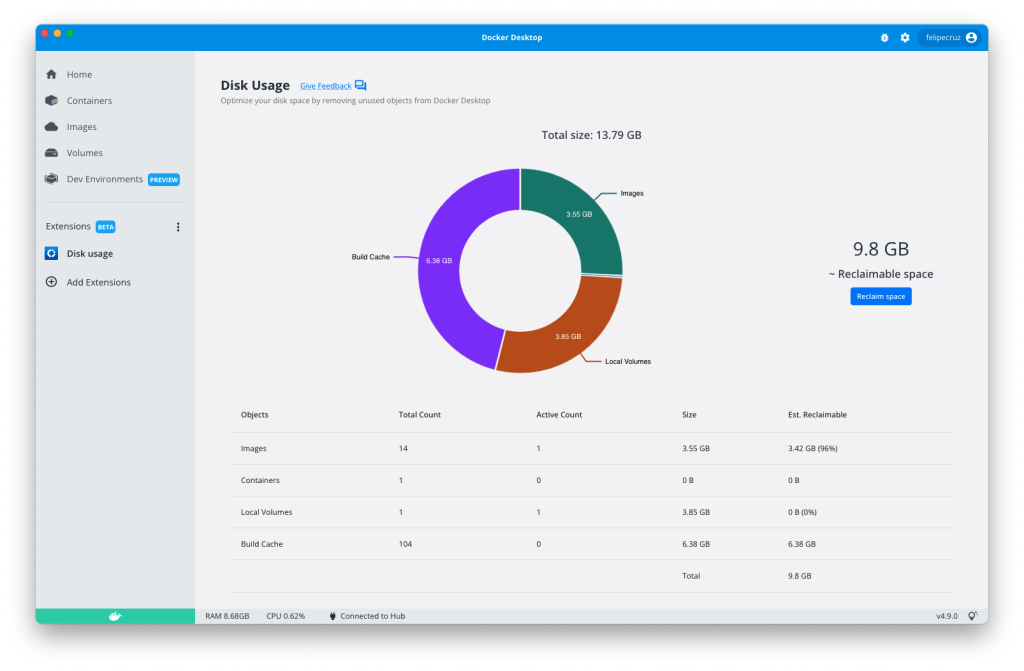Go to Home page
The height and width of the screenshot is (671, 1024).
pos(79,74)
